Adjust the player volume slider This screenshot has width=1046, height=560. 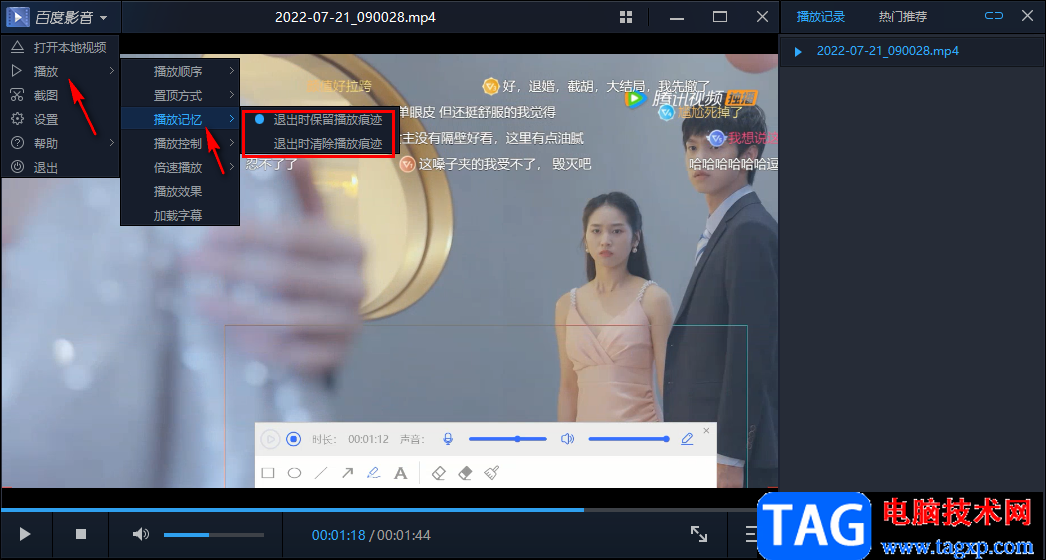coord(213,535)
